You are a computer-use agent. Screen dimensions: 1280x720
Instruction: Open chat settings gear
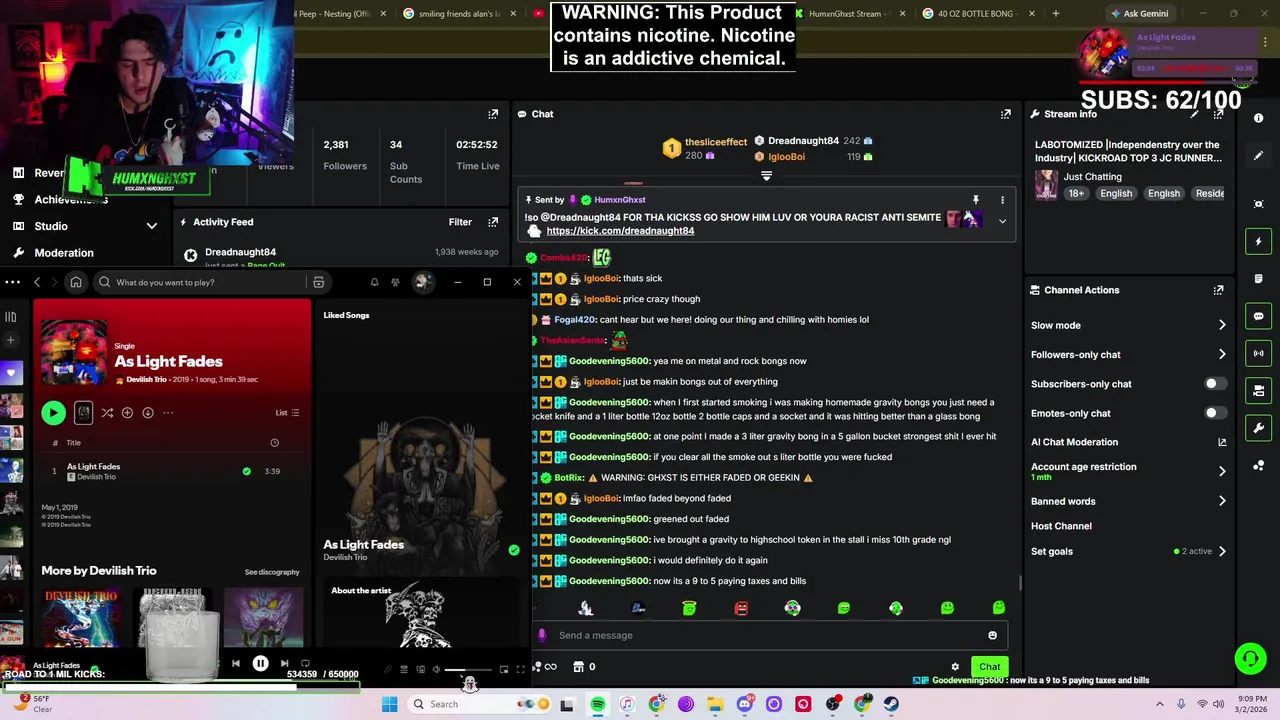(x=955, y=667)
